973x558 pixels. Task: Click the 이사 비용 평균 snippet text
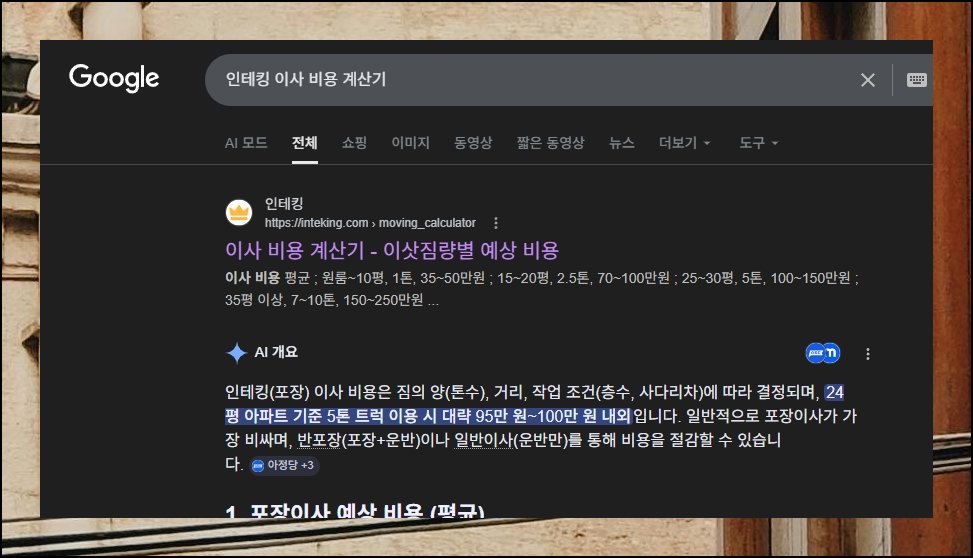tap(267, 278)
